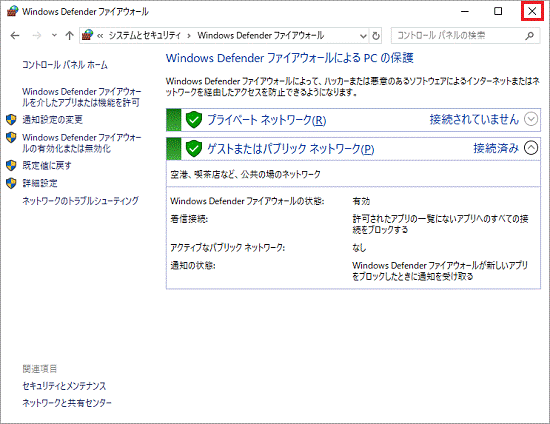Image resolution: width=550 pixels, height=424 pixels.
Task: Open the recent locations dropdown arrow
Action: tap(54, 35)
